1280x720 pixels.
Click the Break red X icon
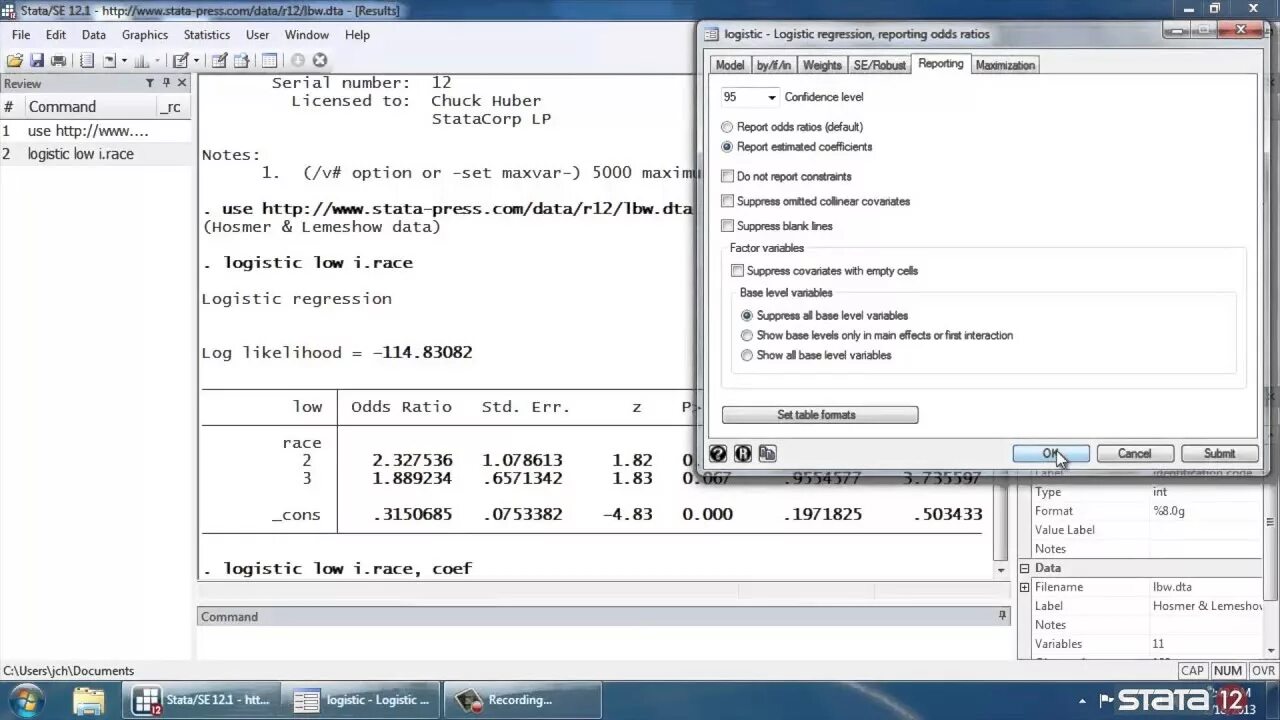click(320, 60)
